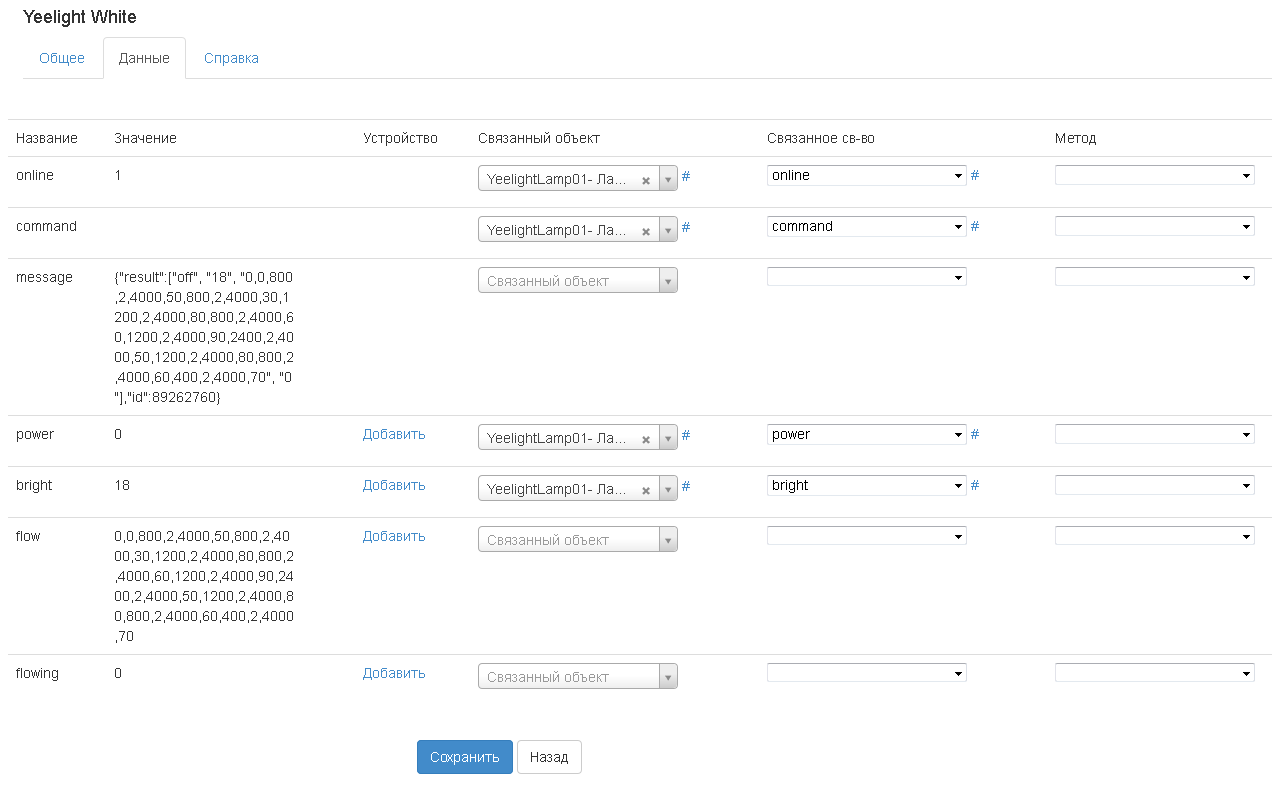Click the # next to command property

pos(975,227)
